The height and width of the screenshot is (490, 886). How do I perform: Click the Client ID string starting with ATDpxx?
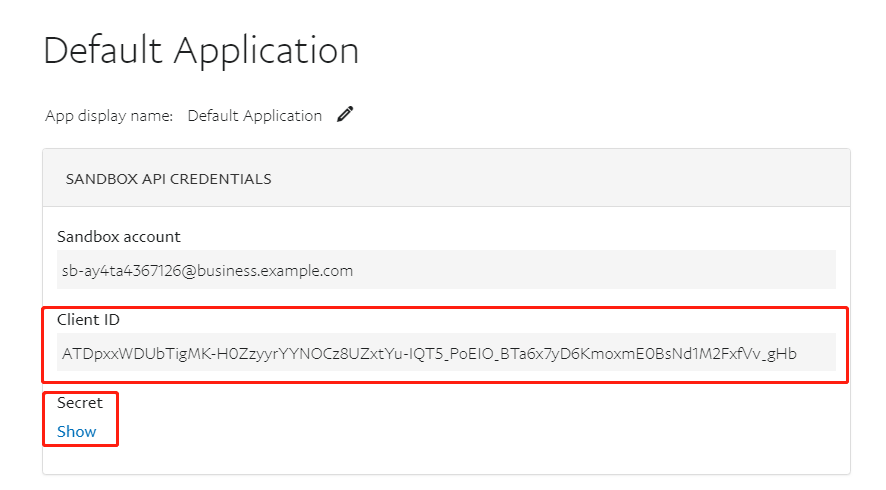coord(429,352)
